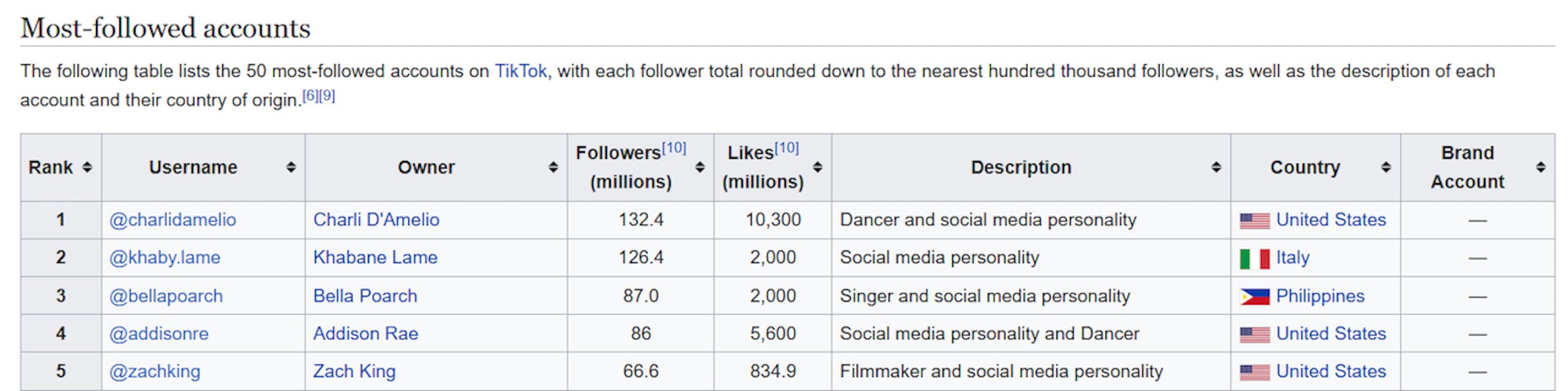The height and width of the screenshot is (391, 1568).
Task: Sort table by Rank column arrows
Action: (87, 167)
